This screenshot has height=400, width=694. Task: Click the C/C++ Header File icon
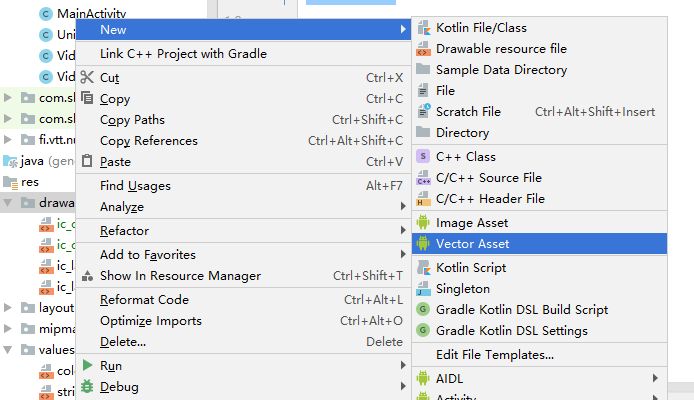pyautogui.click(x=424, y=199)
